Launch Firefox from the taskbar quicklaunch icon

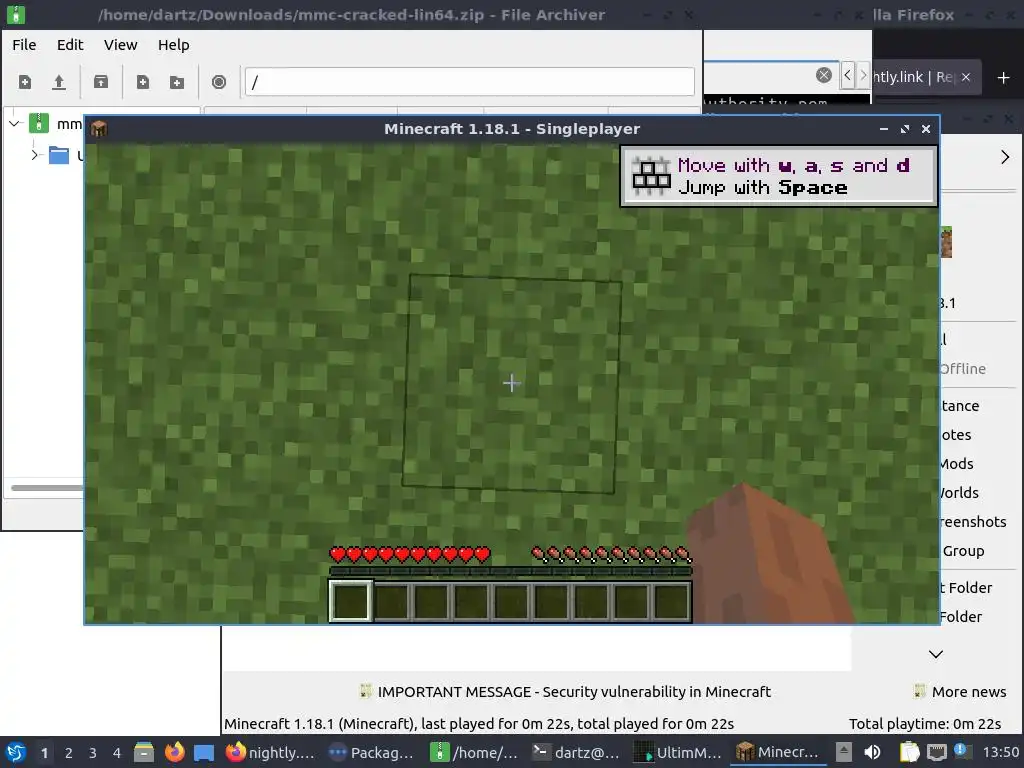pyautogui.click(x=174, y=752)
